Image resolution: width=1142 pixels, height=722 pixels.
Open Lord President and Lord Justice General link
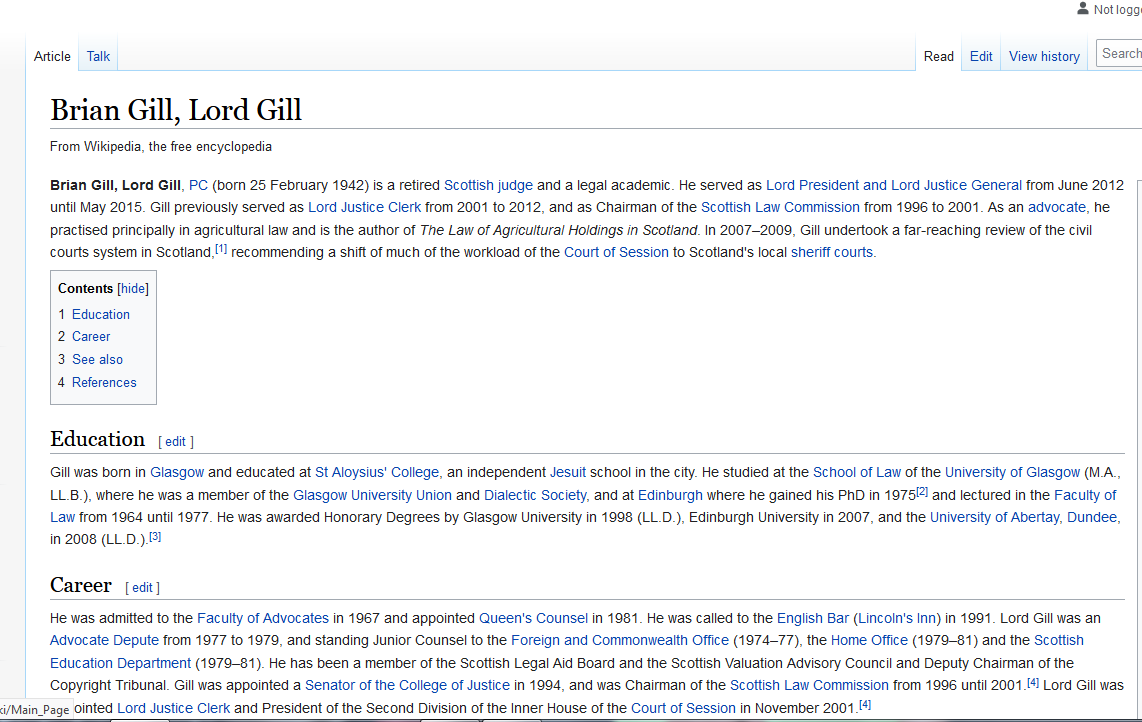pyautogui.click(x=894, y=185)
